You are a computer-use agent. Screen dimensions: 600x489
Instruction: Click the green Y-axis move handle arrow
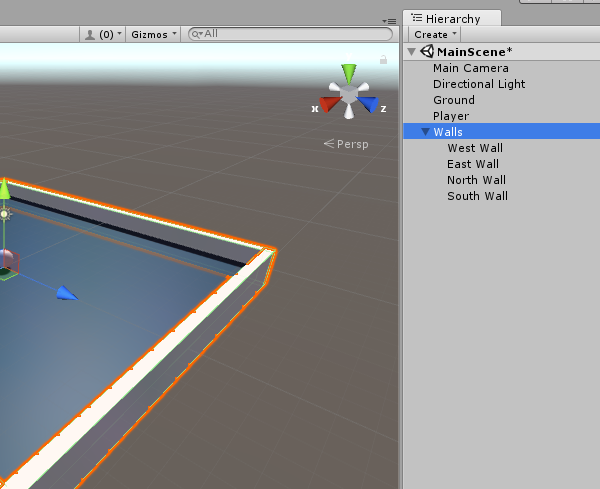pos(4,189)
